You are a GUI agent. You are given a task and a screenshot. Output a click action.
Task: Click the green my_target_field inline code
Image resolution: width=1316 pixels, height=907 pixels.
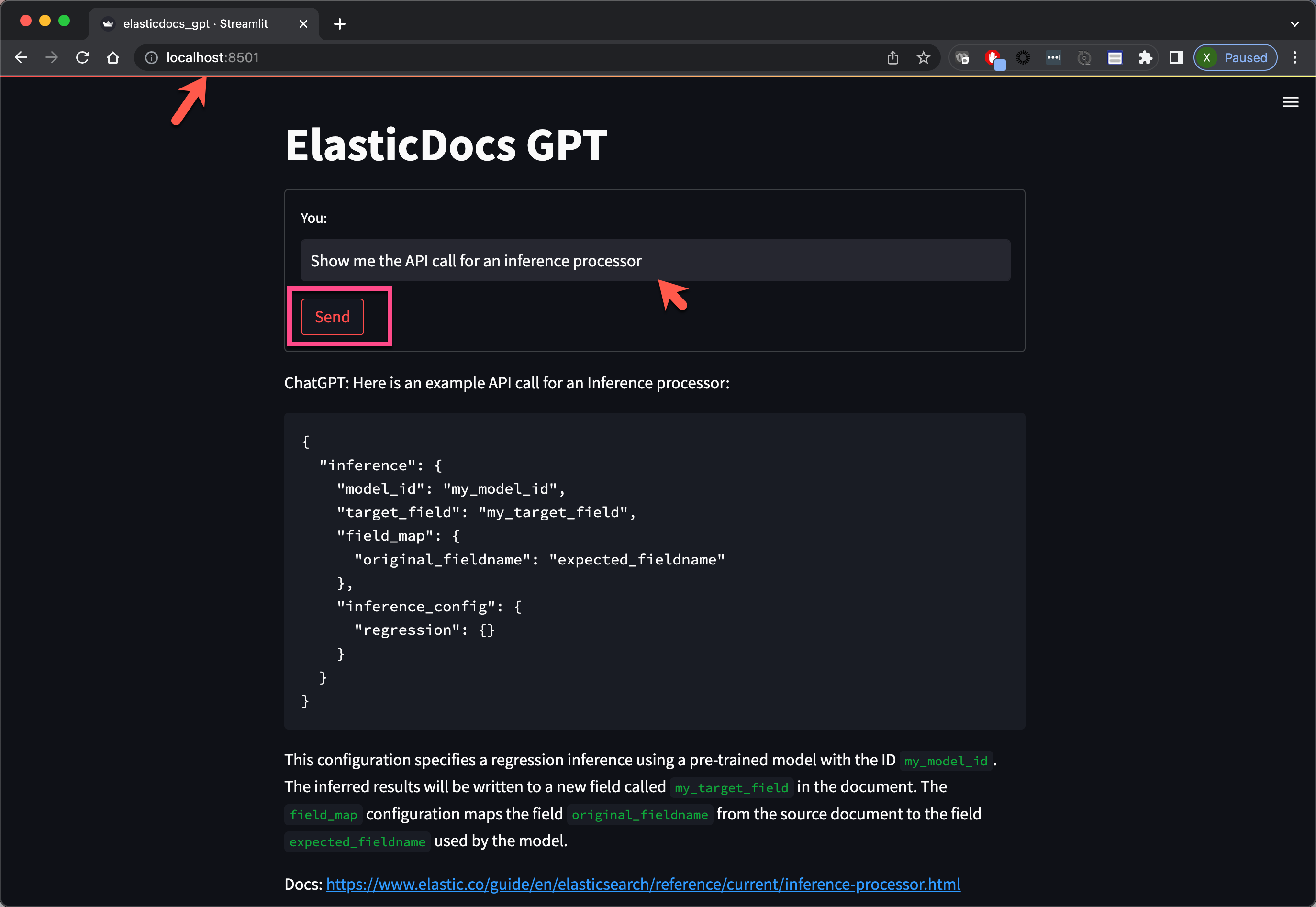click(731, 787)
